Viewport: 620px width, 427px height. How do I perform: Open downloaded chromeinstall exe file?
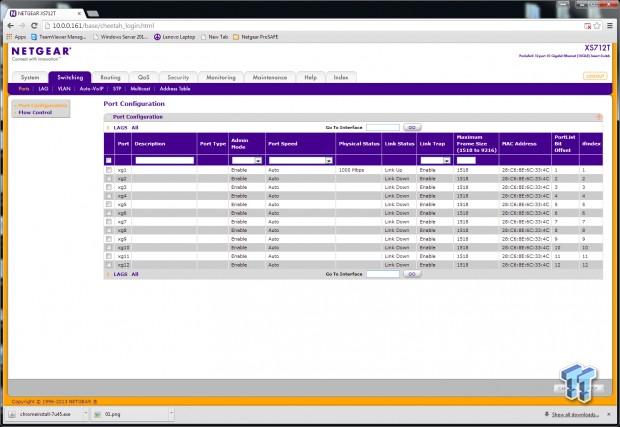pyautogui.click(x=42, y=414)
